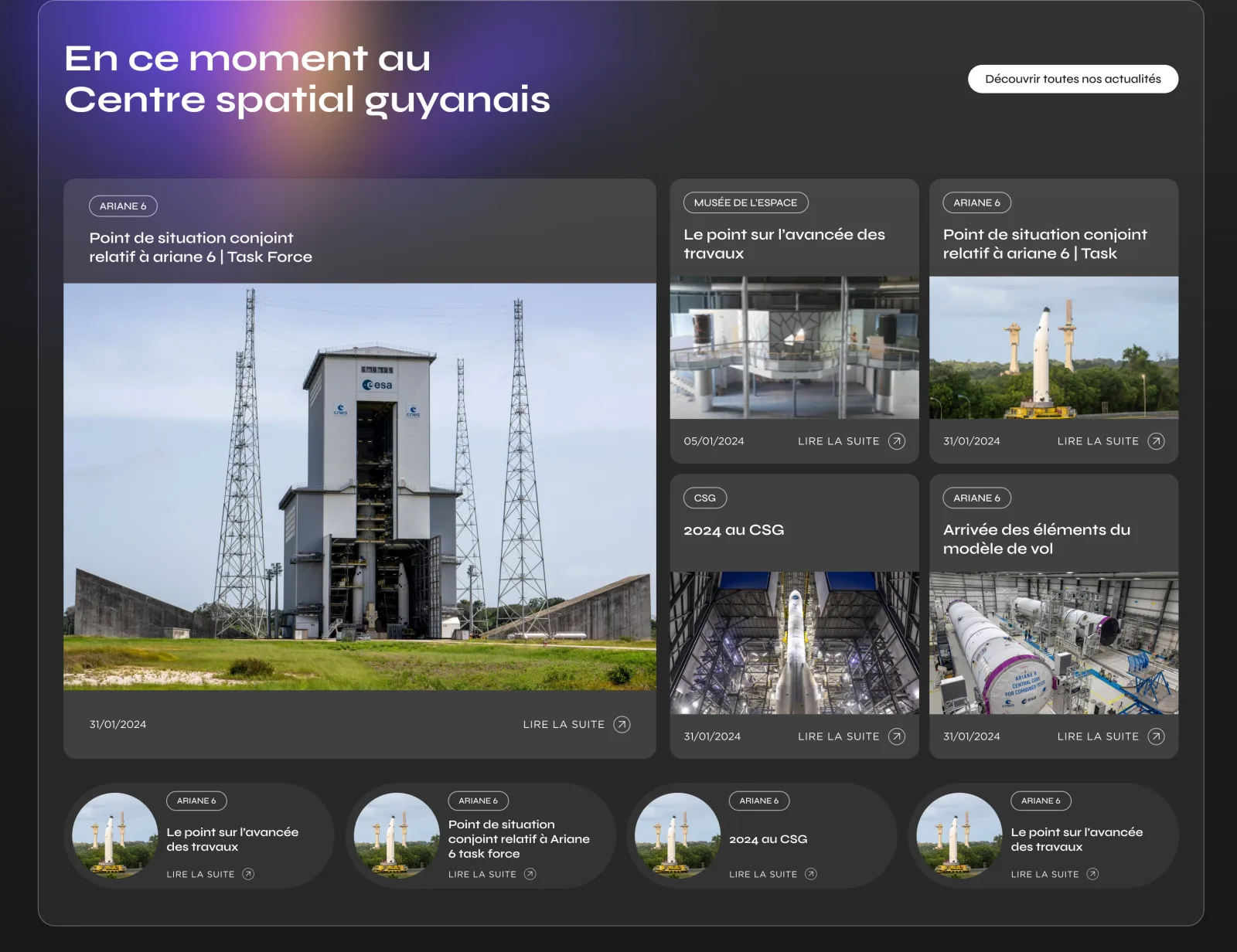Screen dimensions: 1237x952
Task: Select ARIANE 6 tag in bottom '2024 au CSG' pill
Action: pyautogui.click(x=759, y=801)
